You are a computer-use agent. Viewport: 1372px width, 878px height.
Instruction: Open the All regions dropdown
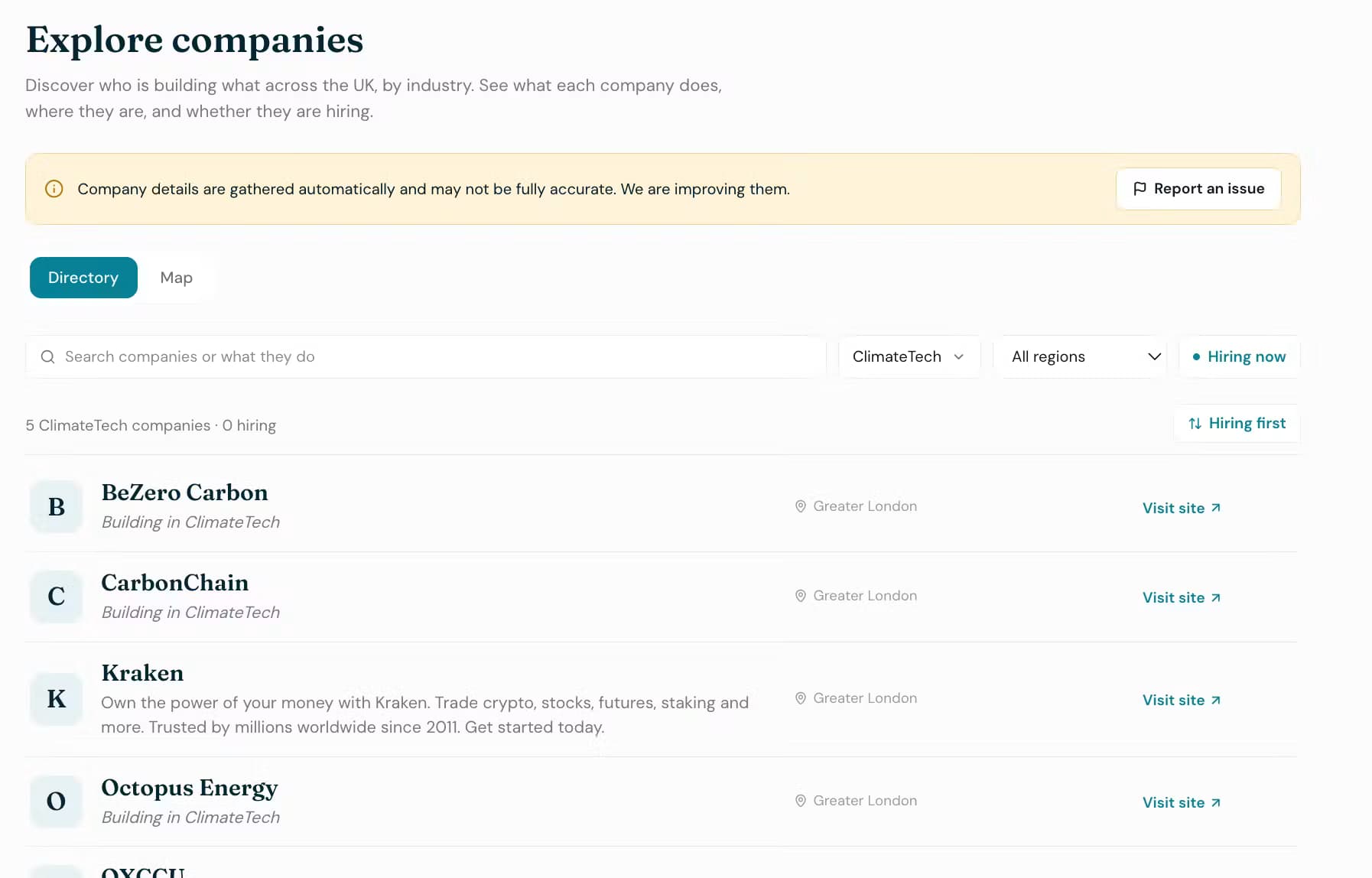click(1080, 357)
